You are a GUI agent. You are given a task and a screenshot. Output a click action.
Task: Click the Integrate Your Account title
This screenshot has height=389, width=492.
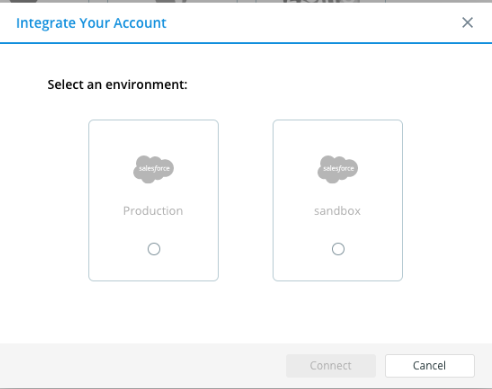pos(91,23)
